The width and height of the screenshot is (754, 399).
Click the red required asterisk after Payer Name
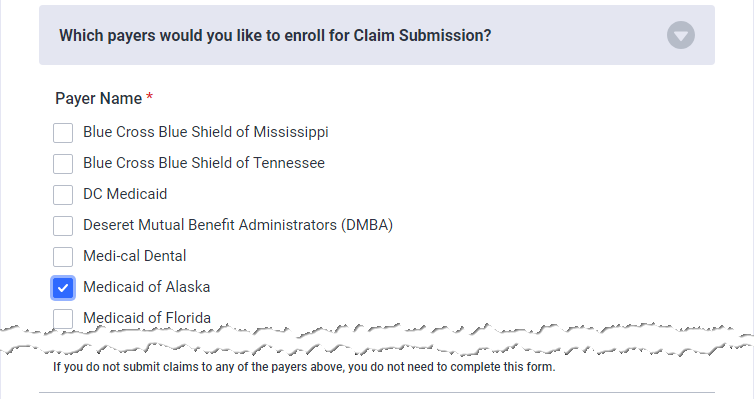(150, 96)
